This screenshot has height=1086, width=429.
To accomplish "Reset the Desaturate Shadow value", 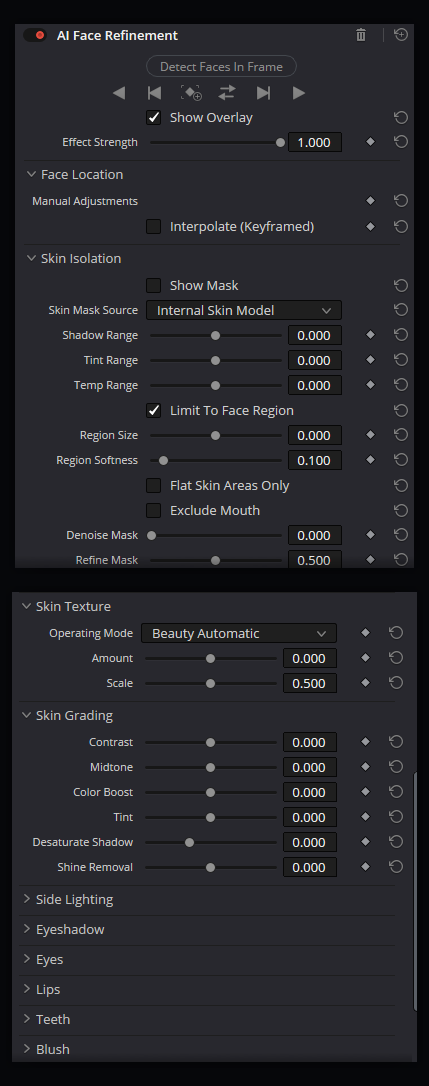I will click(x=396, y=842).
